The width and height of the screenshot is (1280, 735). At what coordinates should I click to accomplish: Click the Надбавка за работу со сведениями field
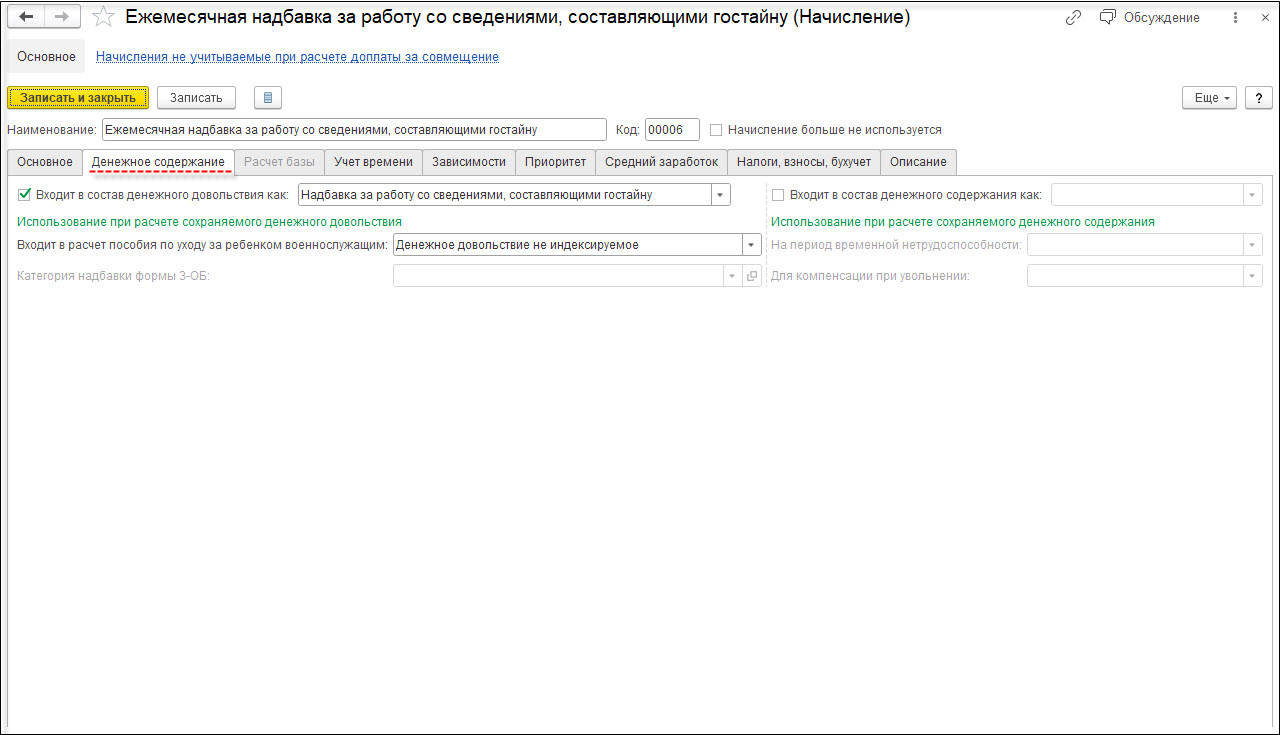(505, 195)
